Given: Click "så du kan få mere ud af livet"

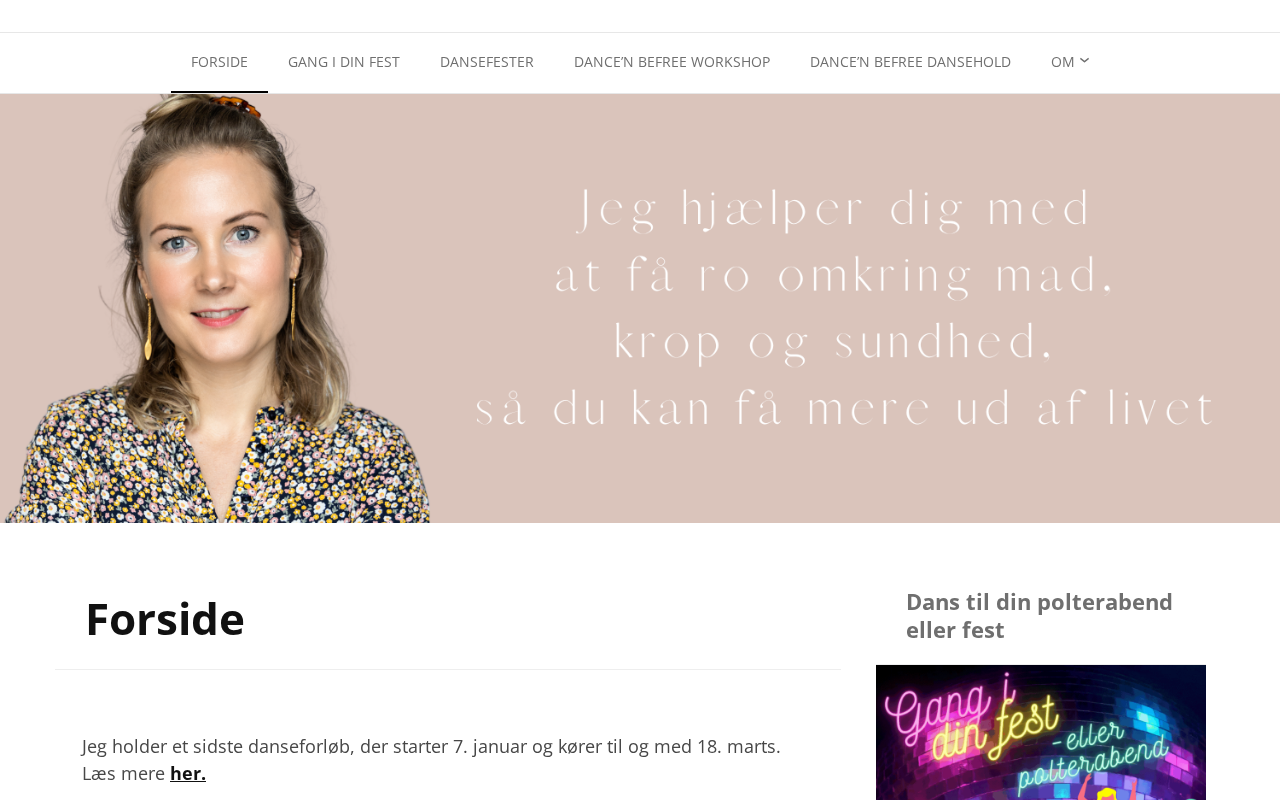Looking at the screenshot, I should pos(846,408).
